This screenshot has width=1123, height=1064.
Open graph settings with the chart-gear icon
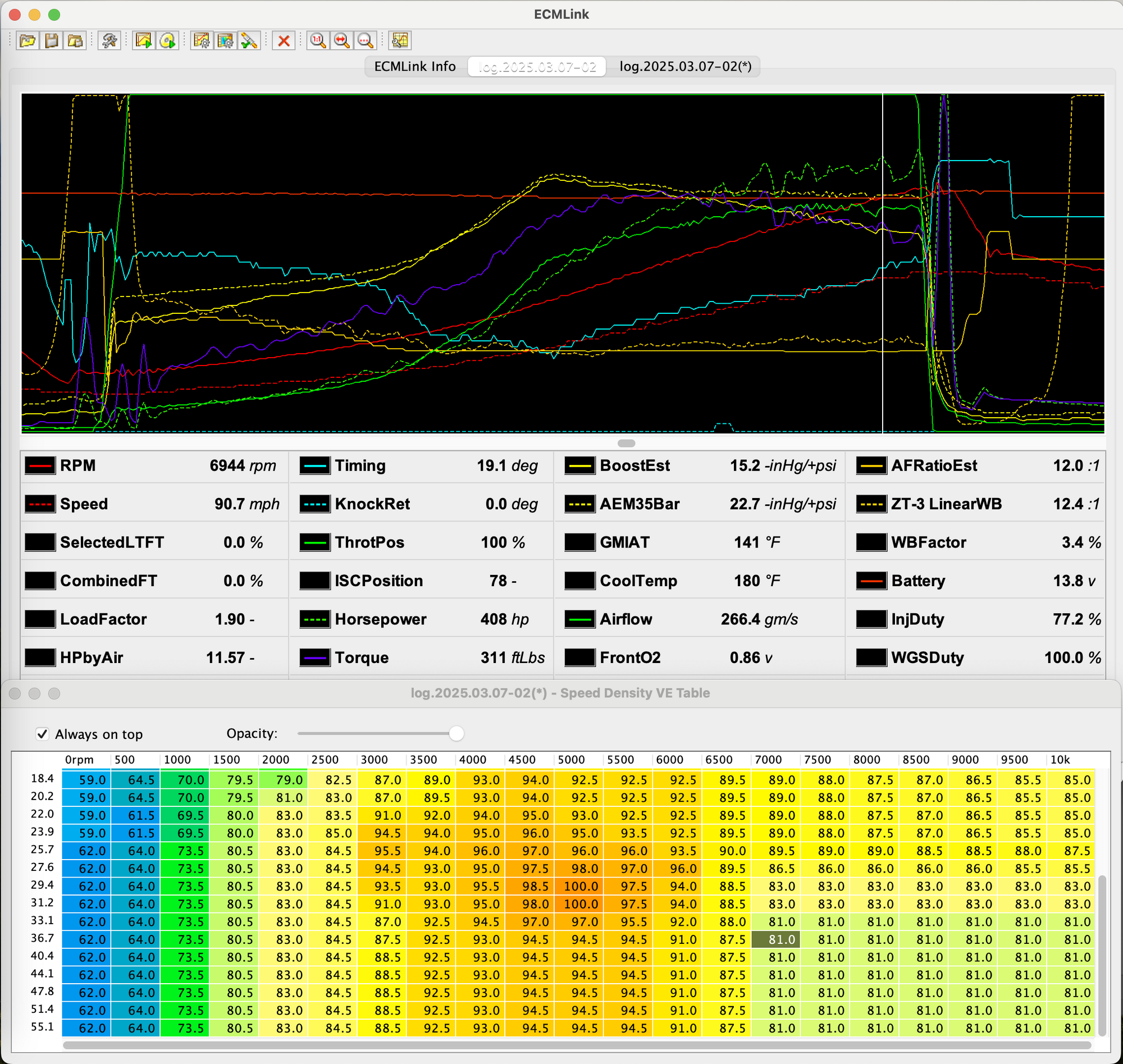coord(202,40)
